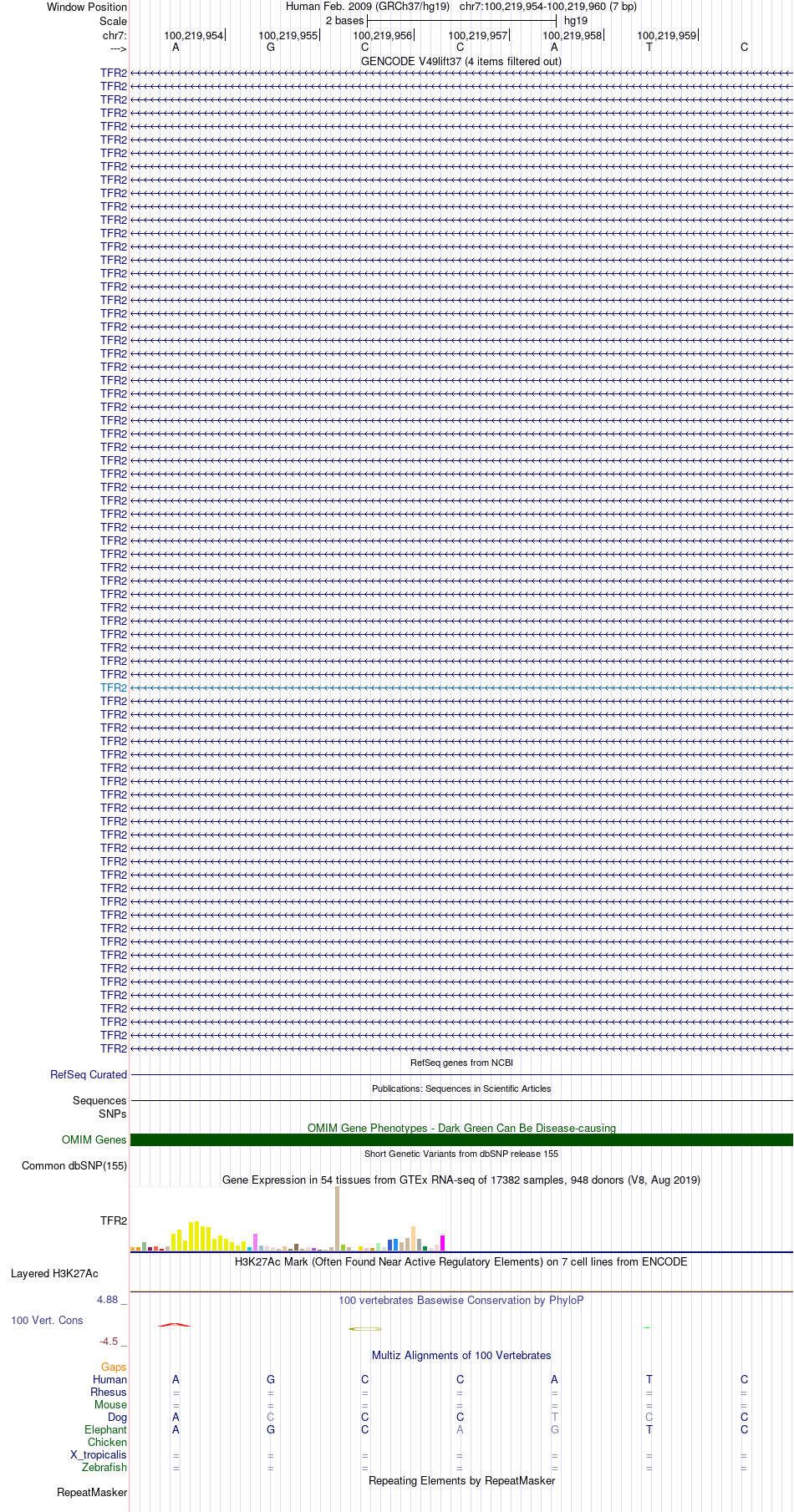The image size is (794, 1512).
Task: Click the GTEx Gene Expression track title
Action: click(x=461, y=1180)
